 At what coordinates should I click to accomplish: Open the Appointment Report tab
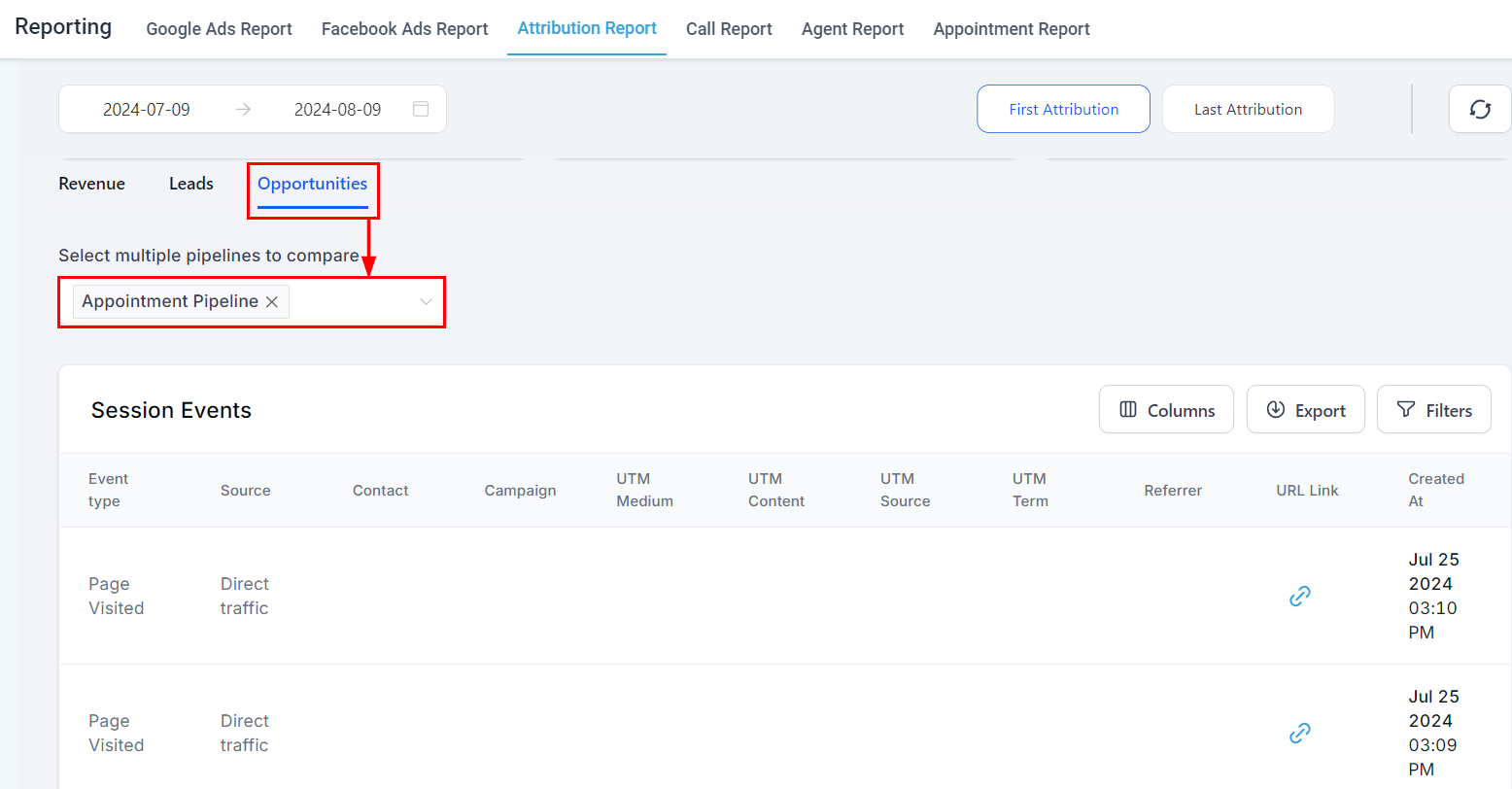[x=1011, y=29]
